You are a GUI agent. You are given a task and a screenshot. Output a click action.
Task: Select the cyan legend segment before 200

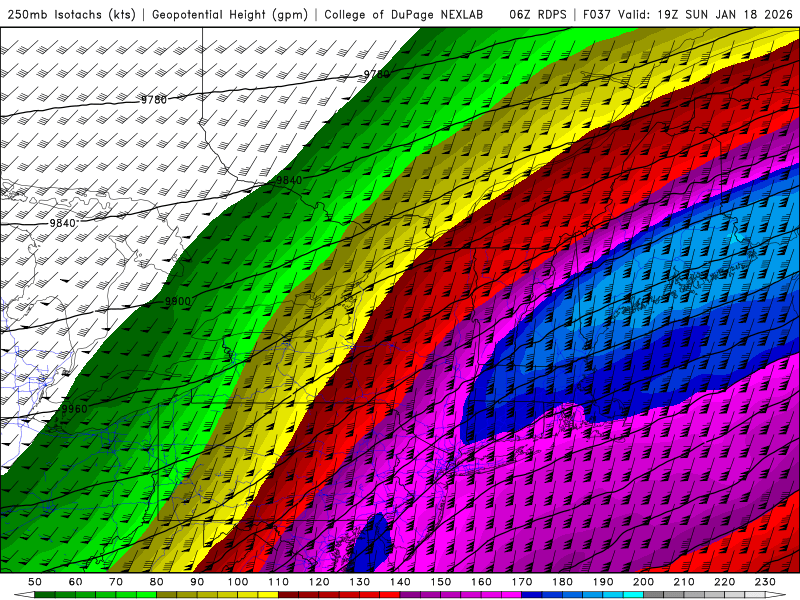(x=634, y=595)
